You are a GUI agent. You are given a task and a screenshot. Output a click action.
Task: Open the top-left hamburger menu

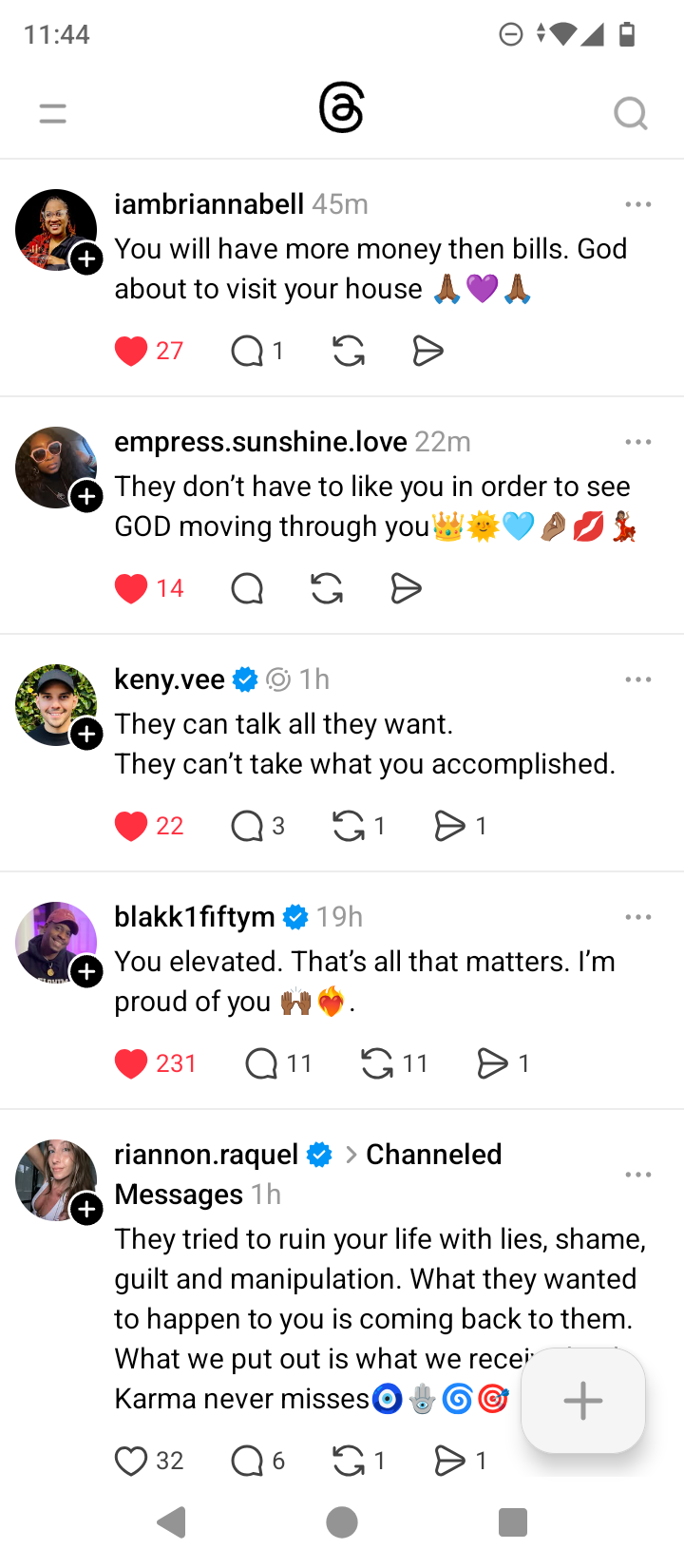[53, 114]
